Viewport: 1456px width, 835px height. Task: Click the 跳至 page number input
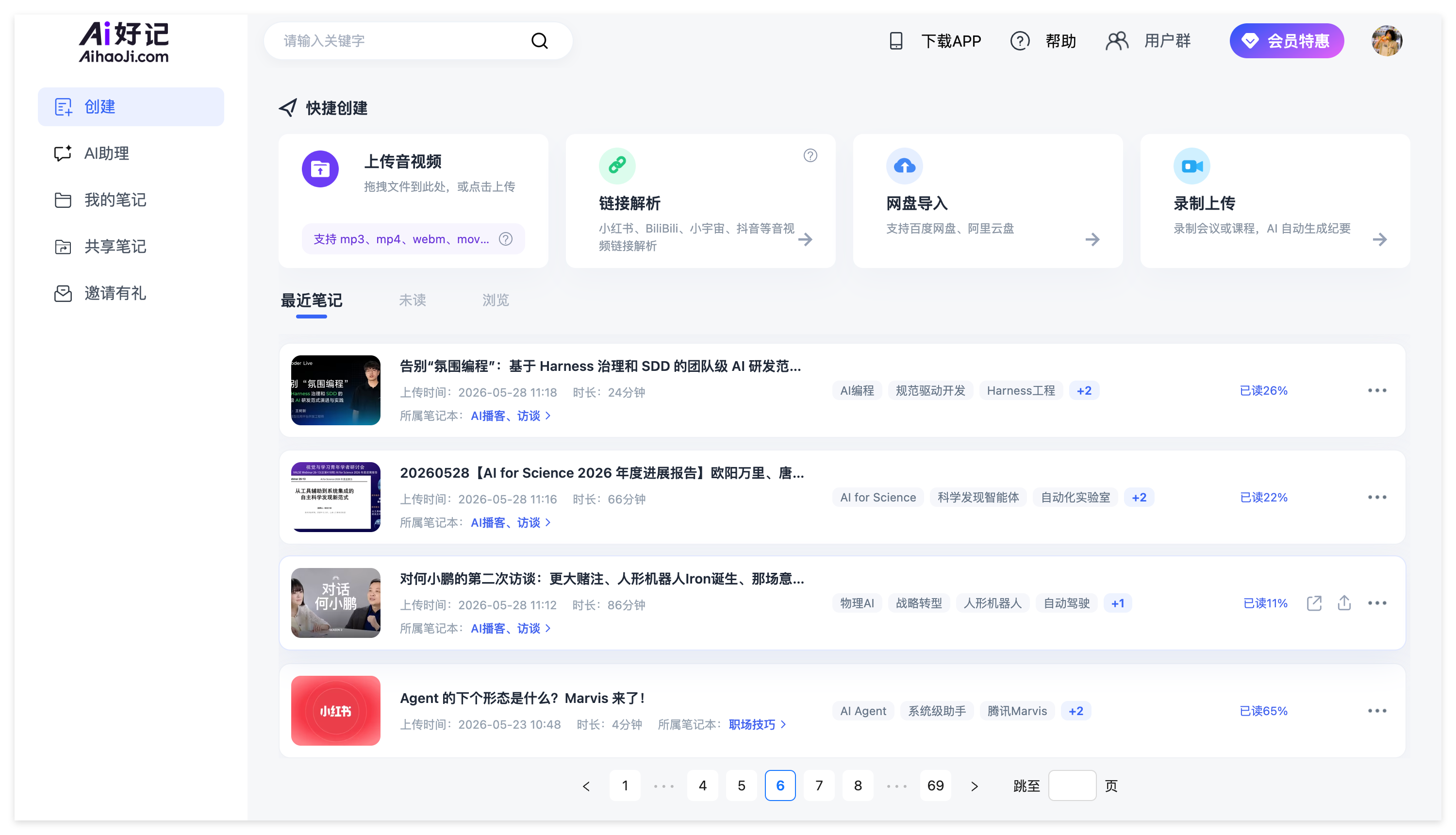point(1072,785)
